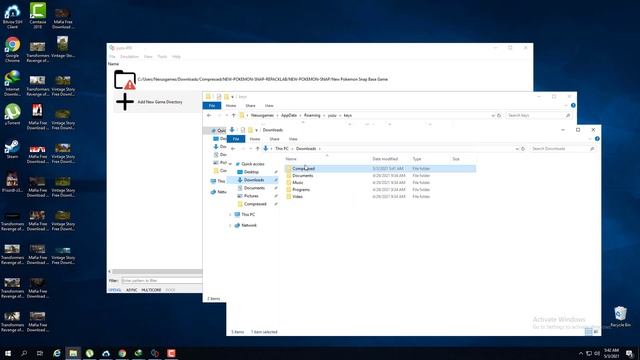Open Chrome from the taskbar
Viewport: 640px width, 360px height.
point(122,353)
